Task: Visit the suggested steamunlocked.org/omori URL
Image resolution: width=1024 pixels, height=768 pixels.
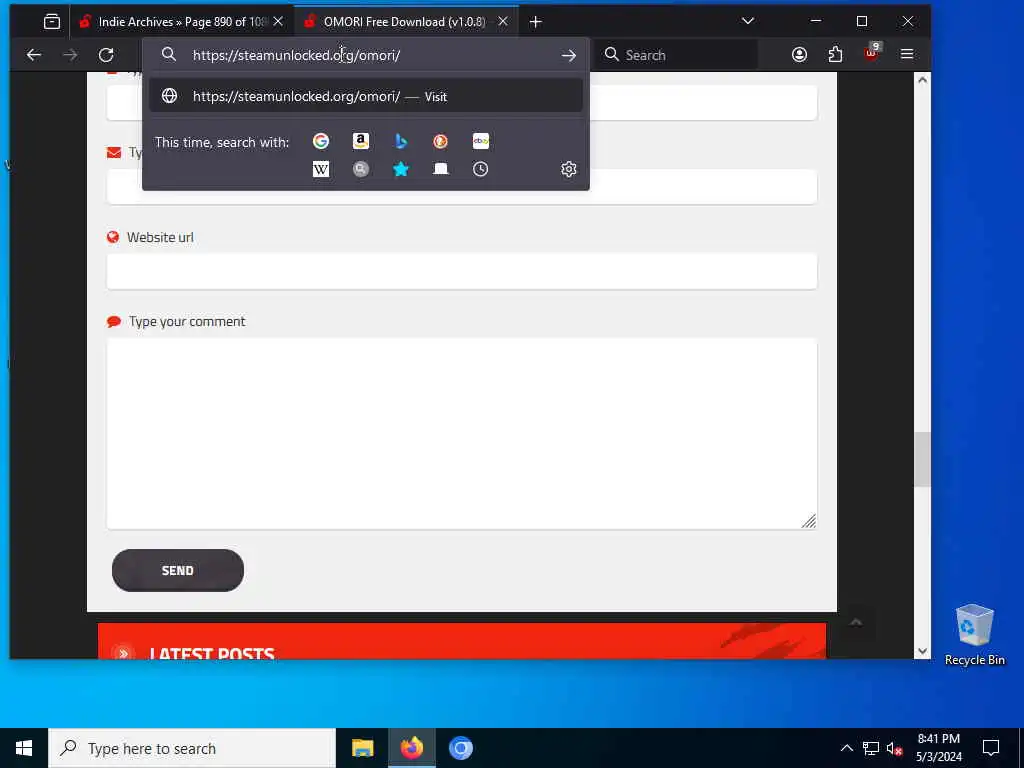Action: [366, 96]
